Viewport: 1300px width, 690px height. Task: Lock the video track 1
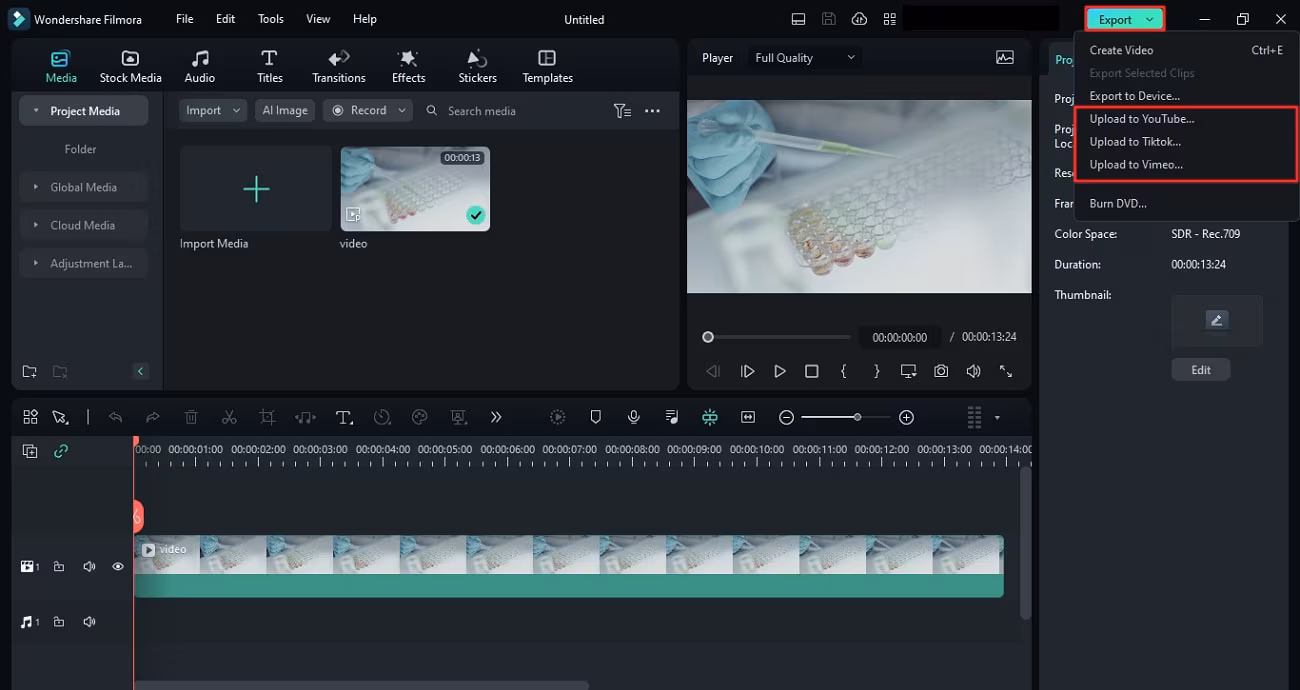[x=59, y=567]
